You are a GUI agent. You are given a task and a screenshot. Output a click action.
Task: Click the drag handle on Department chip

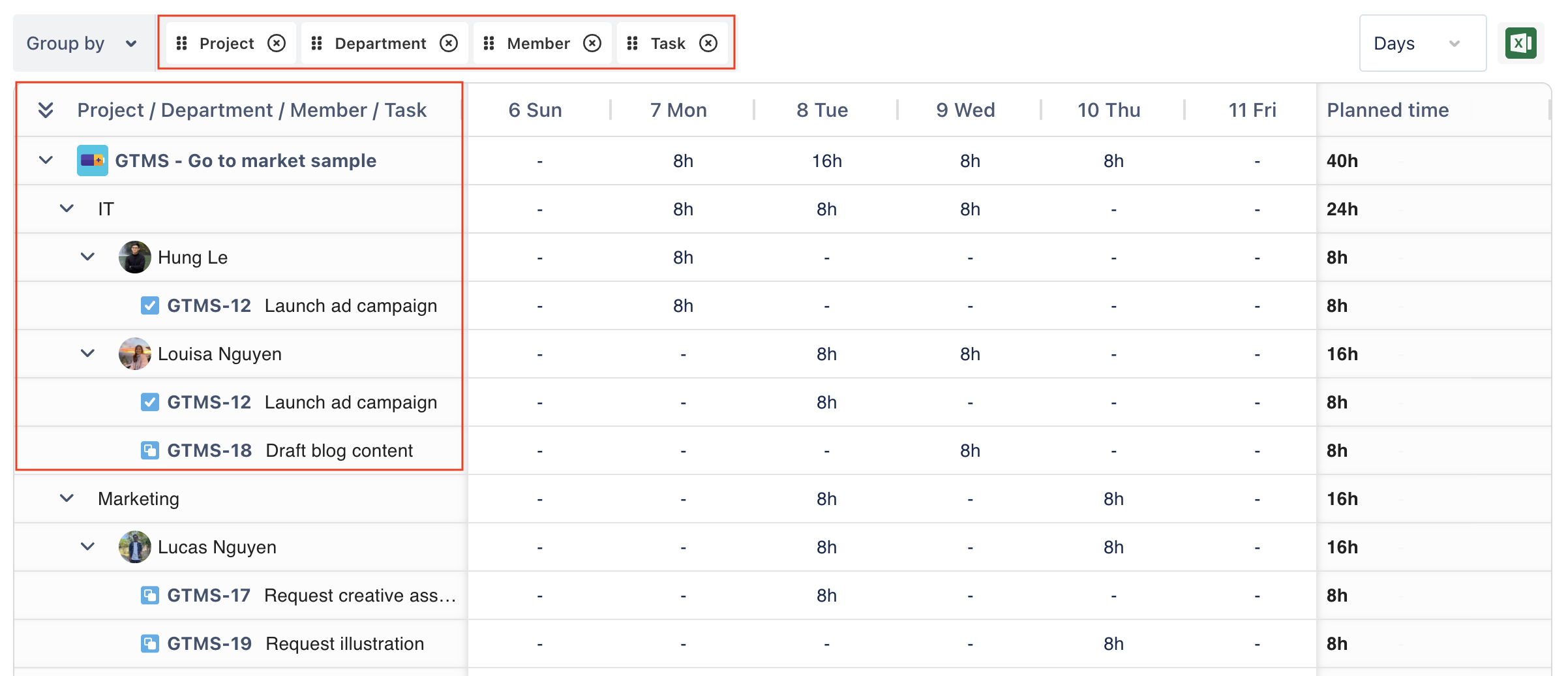pos(317,43)
